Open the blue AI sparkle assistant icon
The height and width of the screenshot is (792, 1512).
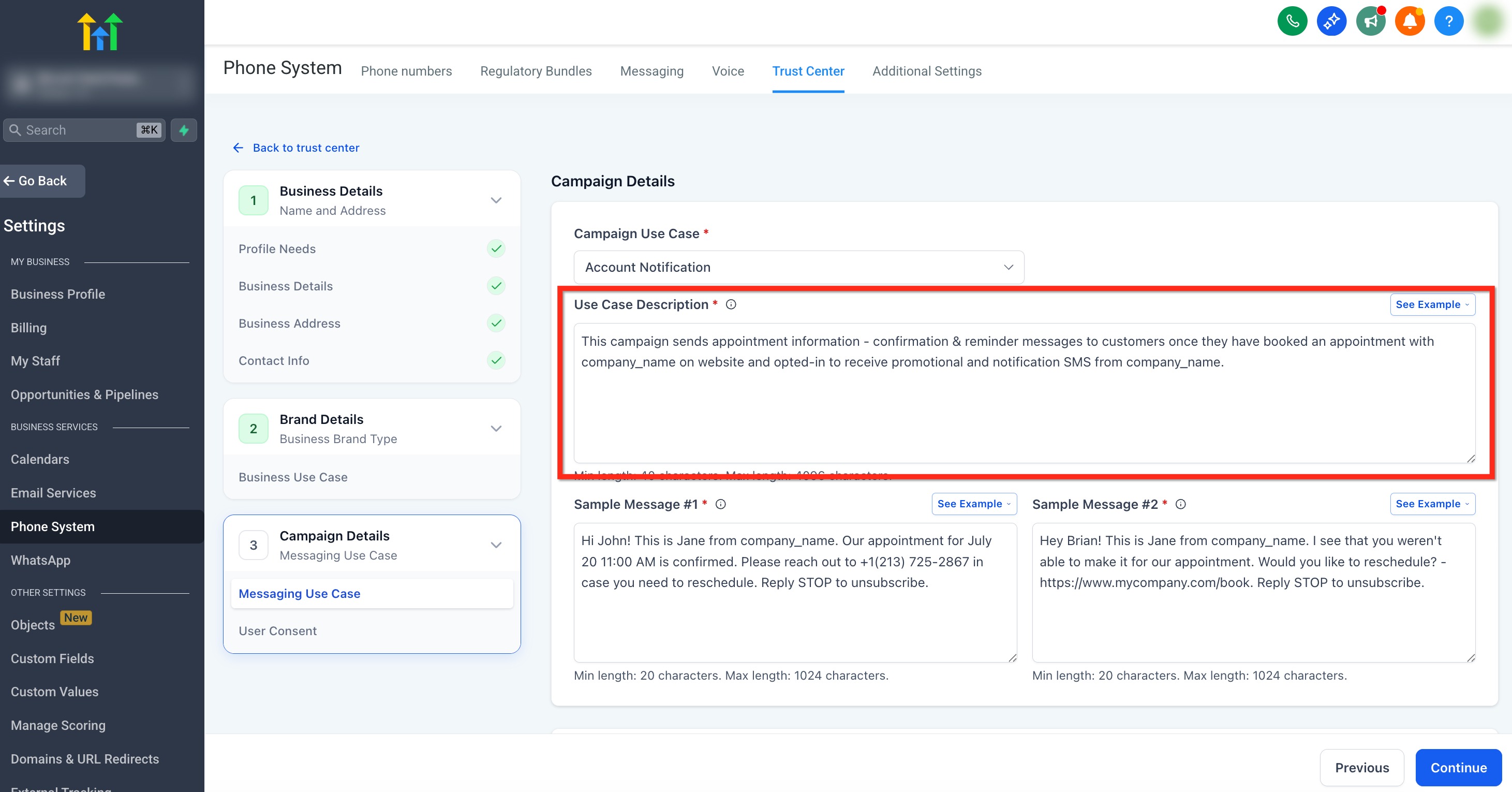(x=1331, y=22)
